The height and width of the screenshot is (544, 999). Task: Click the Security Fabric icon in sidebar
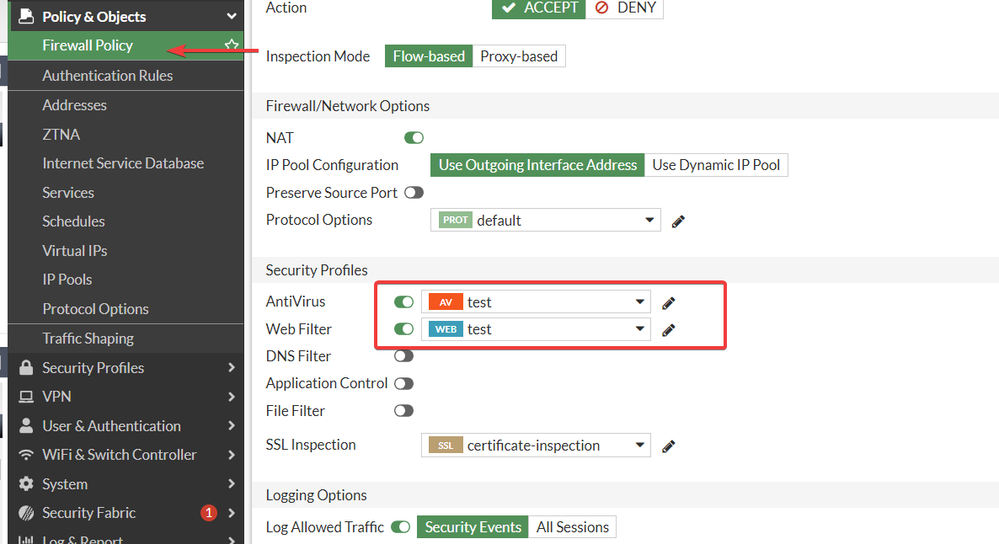click(26, 513)
